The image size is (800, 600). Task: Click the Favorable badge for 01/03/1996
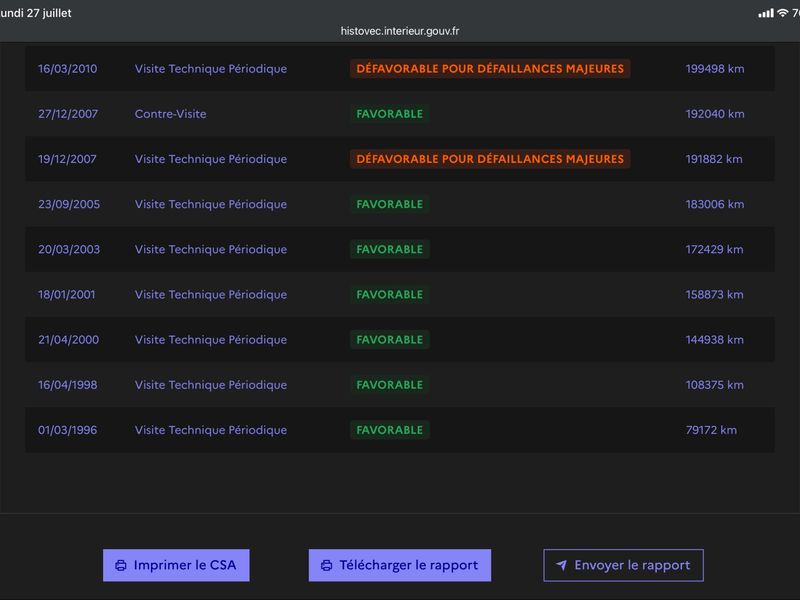[390, 430]
